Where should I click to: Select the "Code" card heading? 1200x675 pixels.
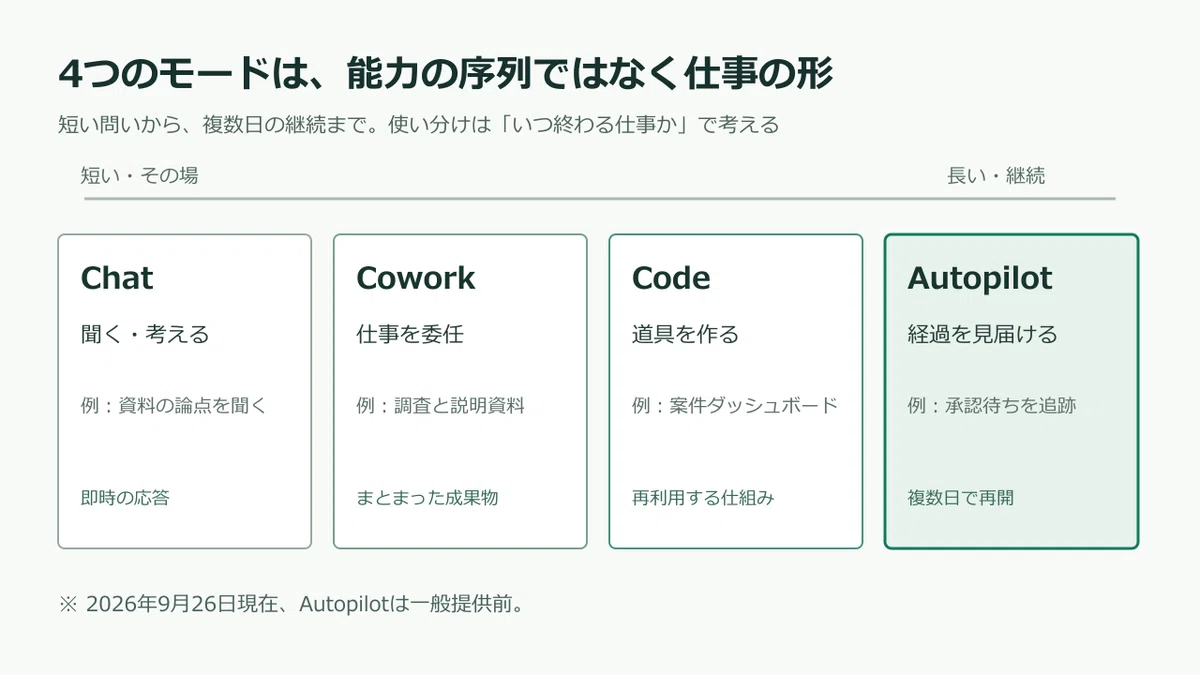point(671,278)
